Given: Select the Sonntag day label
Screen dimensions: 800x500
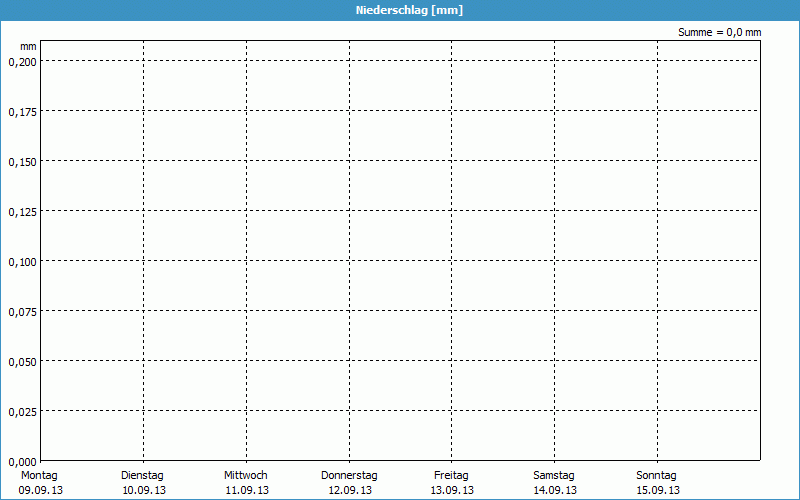Looking at the screenshot, I should 657,476.
